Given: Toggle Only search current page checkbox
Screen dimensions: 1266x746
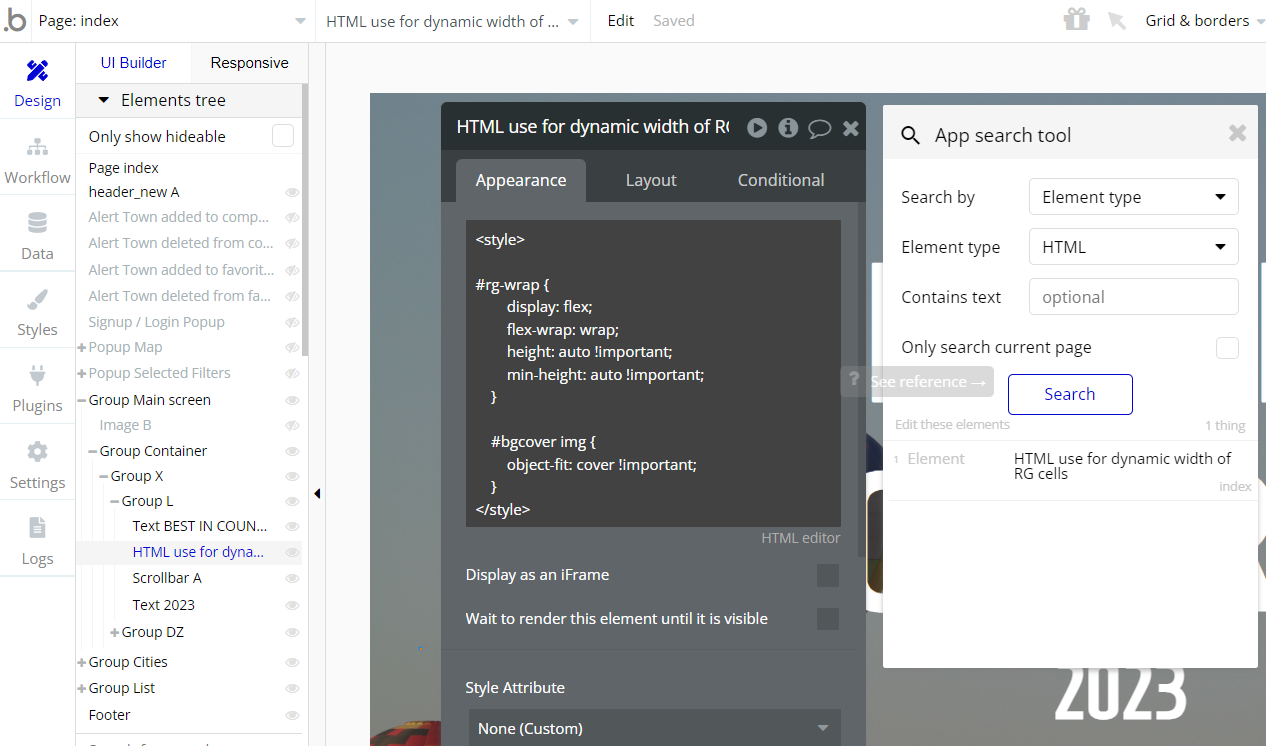Looking at the screenshot, I should 1227,347.
